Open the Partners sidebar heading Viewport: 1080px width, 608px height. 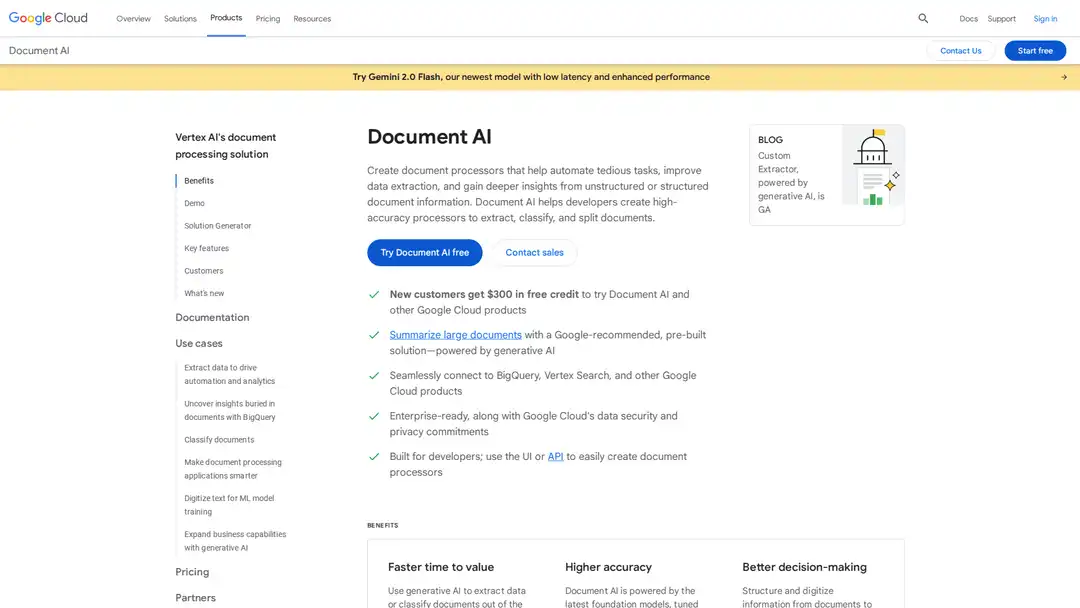click(196, 598)
